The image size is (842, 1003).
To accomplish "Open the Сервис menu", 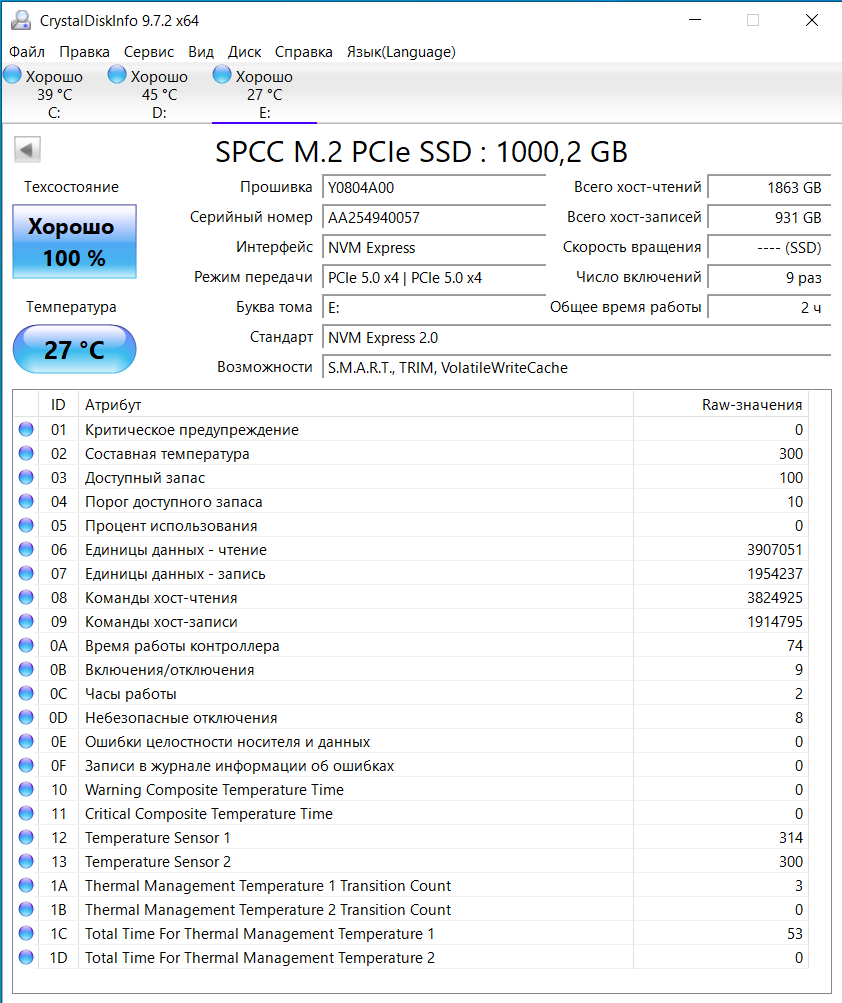I will tap(148, 52).
